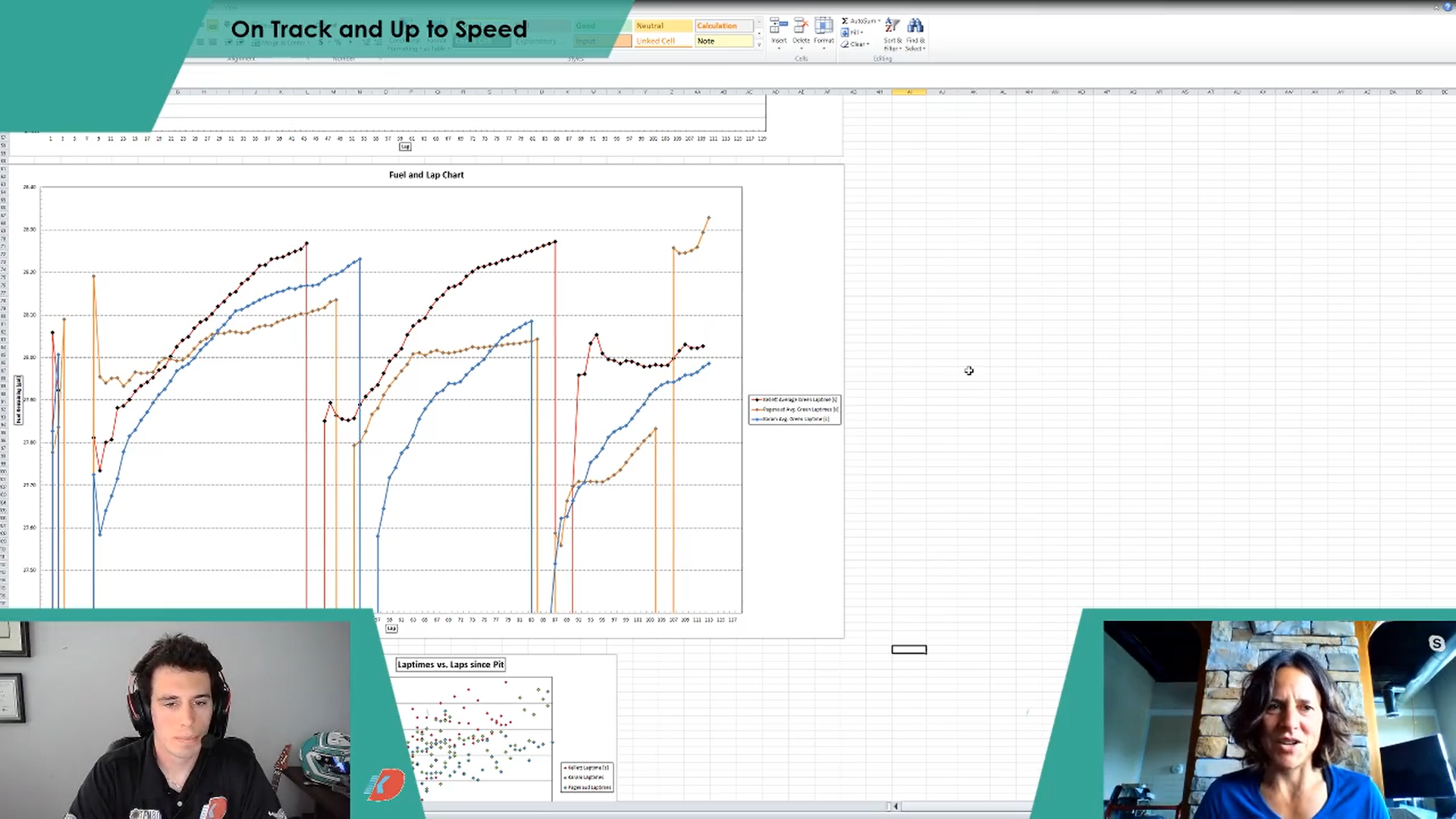Click the Insert cells icon in the ribbon
This screenshot has width=1456, height=819.
tap(779, 26)
